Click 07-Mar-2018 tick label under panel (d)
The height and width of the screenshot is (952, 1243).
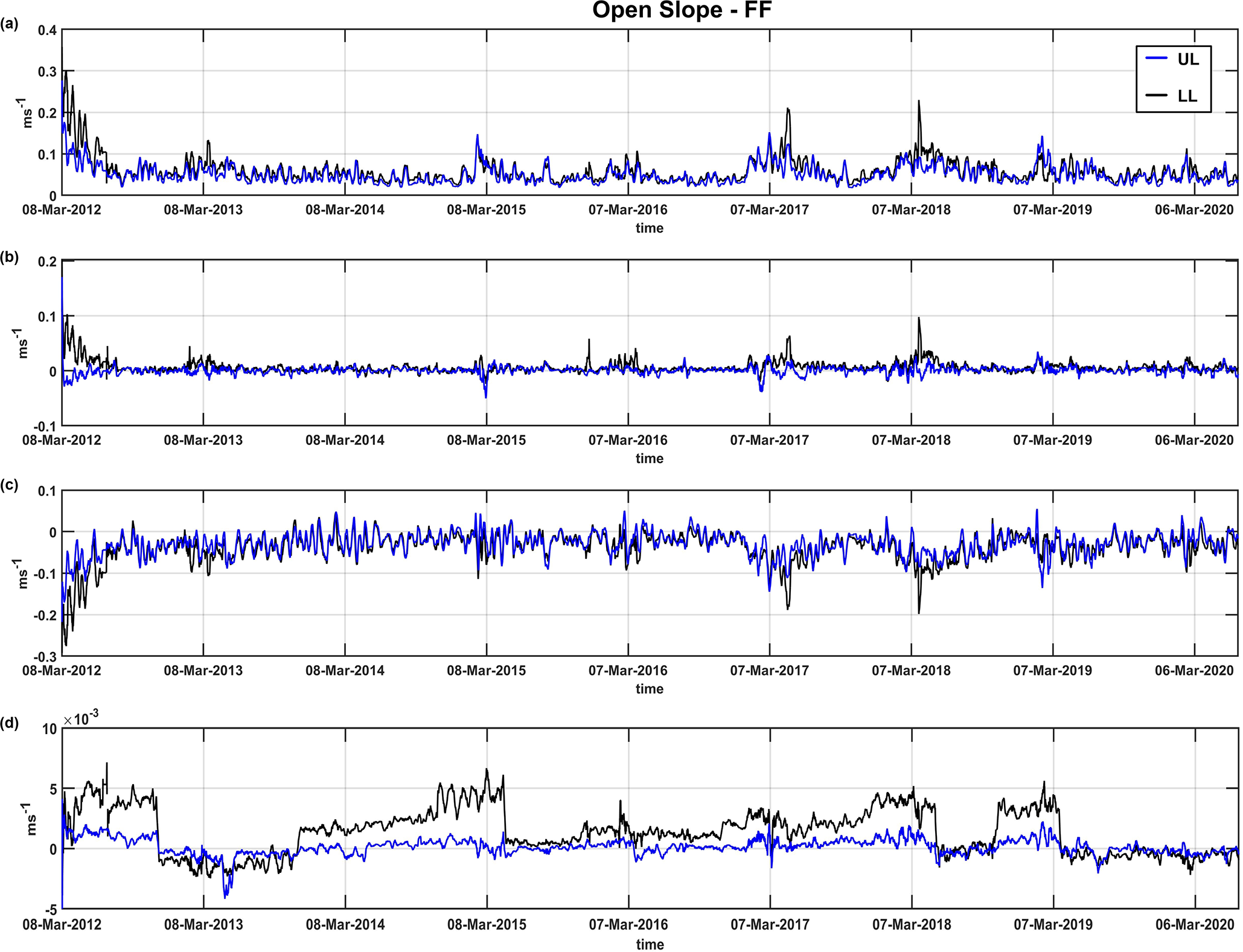911,925
